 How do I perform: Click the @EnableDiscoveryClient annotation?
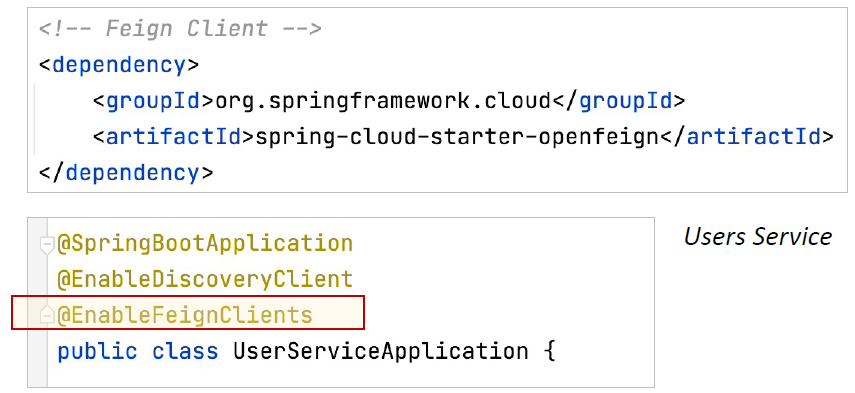pos(206,279)
